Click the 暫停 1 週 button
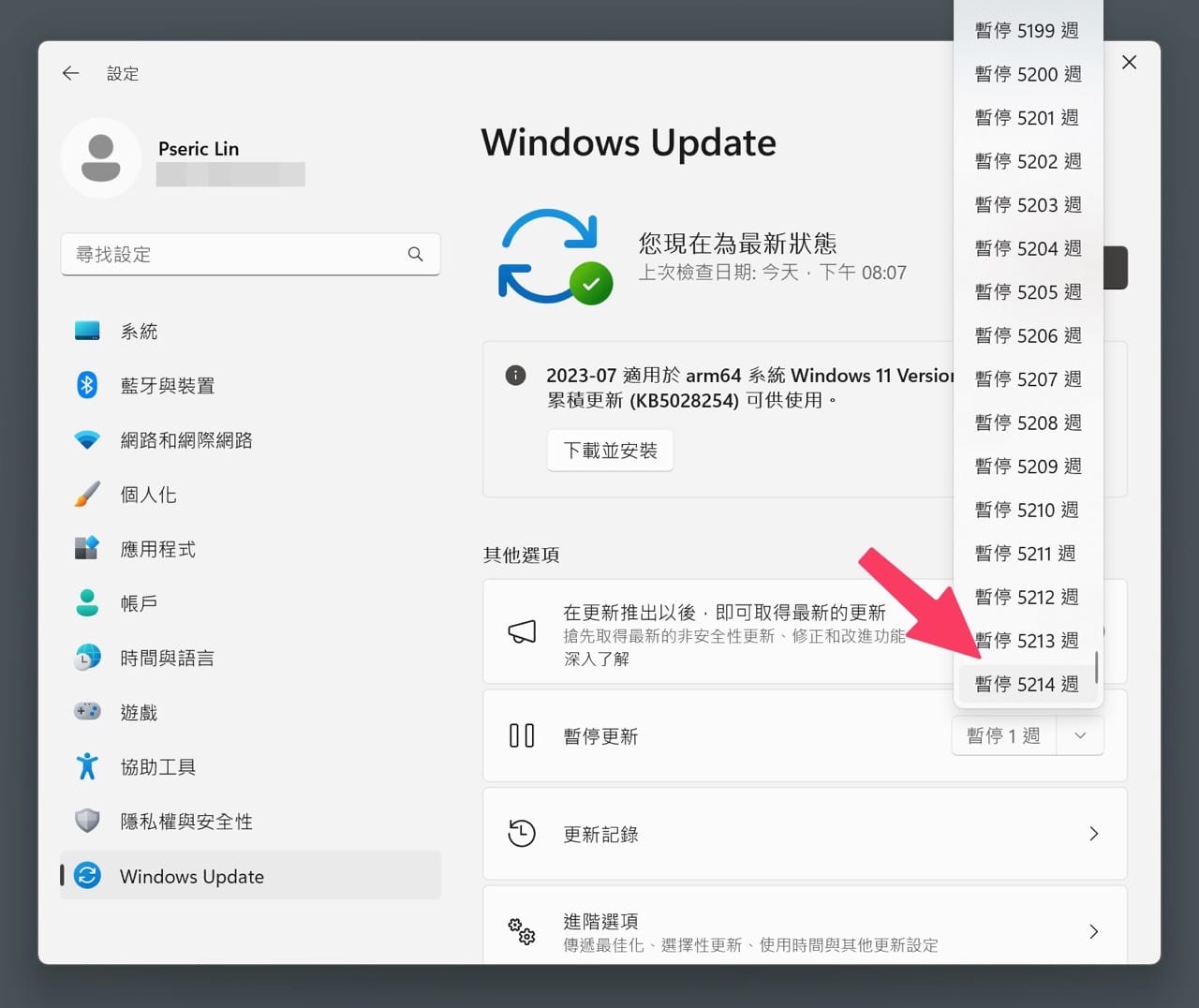Image resolution: width=1199 pixels, height=1008 pixels. tap(1004, 735)
